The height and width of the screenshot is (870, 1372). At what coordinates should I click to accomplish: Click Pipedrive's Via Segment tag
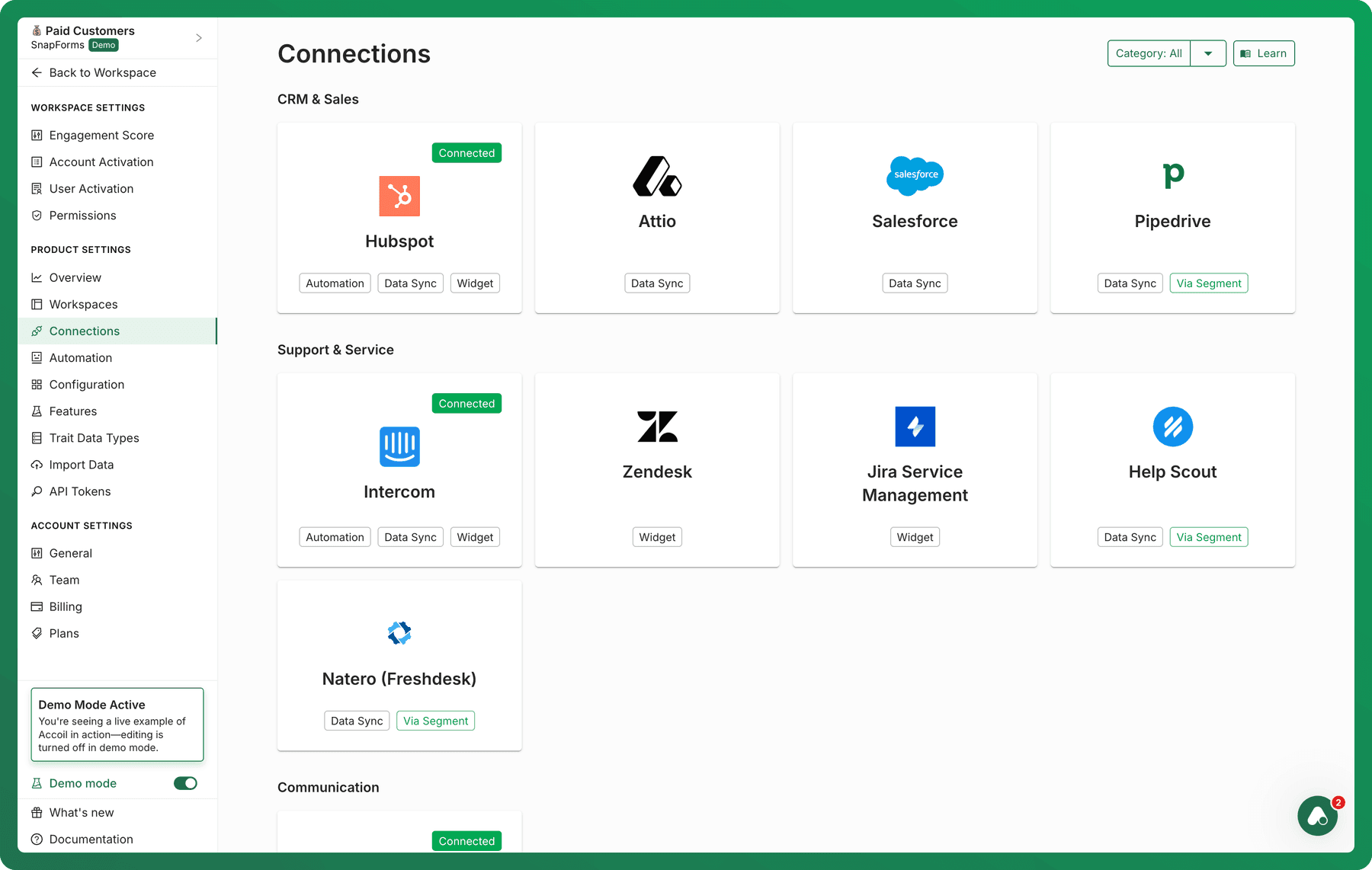click(x=1209, y=283)
